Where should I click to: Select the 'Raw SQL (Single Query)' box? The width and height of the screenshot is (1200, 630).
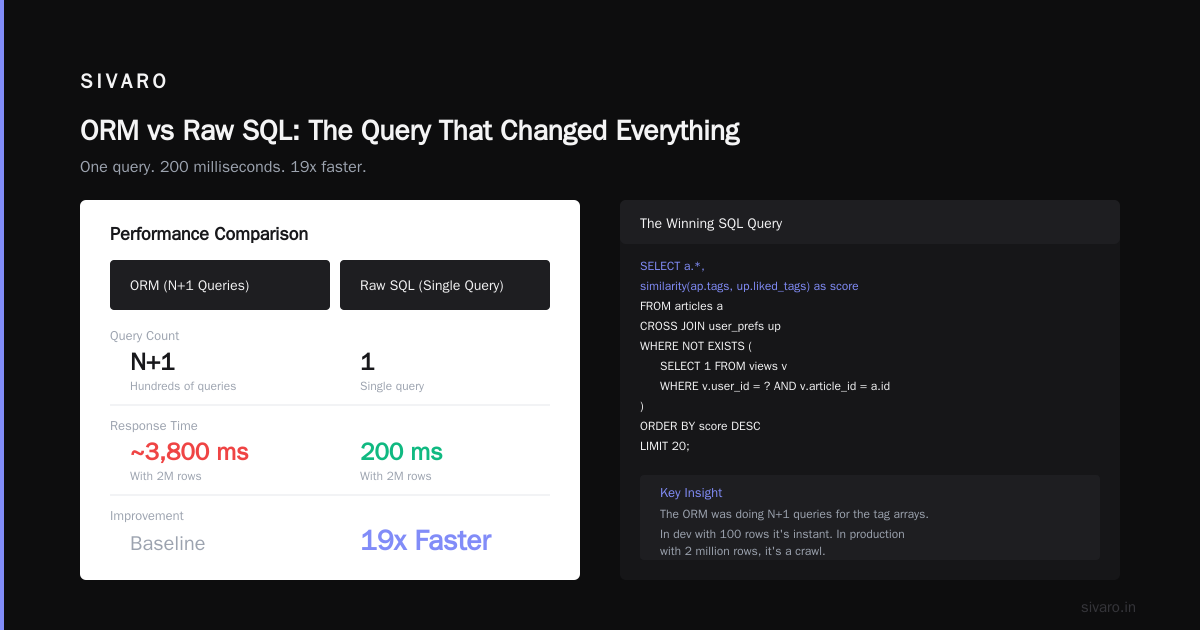445,285
